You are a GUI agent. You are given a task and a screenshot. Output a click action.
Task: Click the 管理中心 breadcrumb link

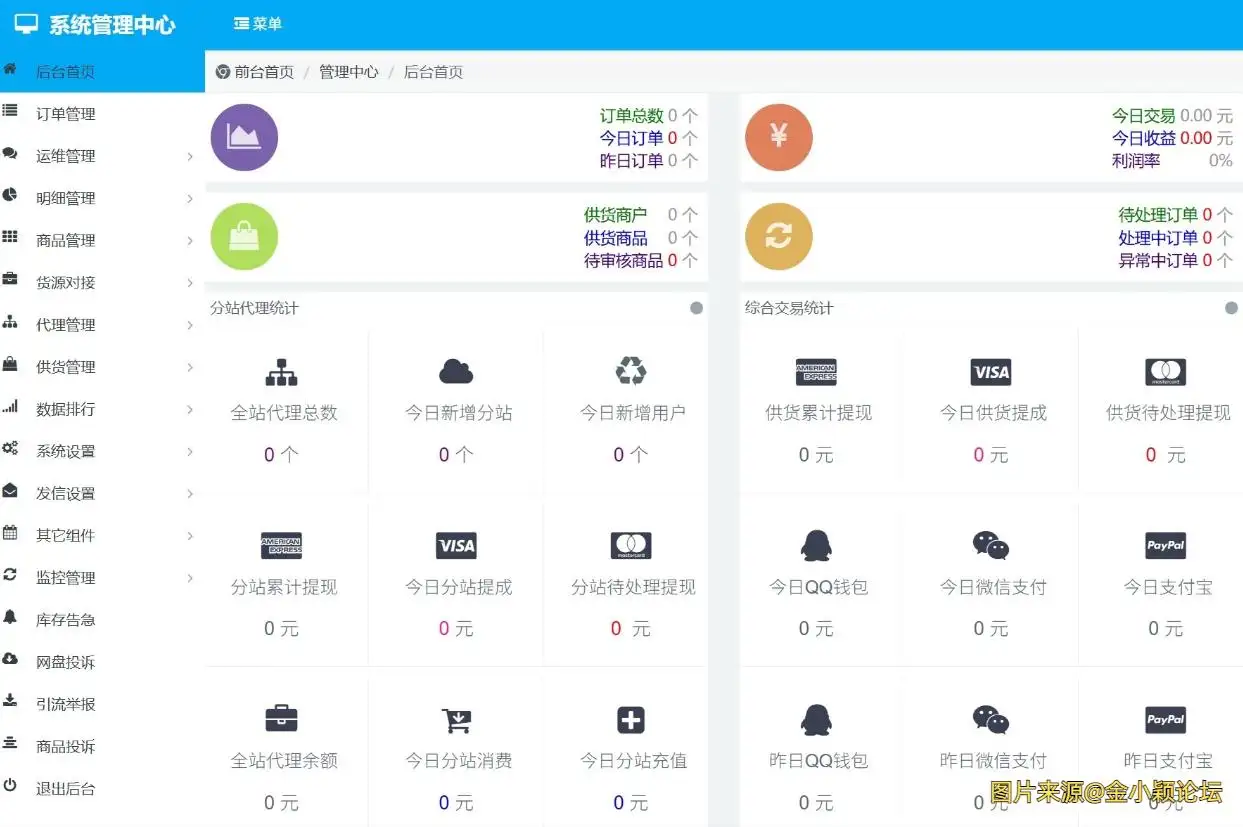349,72
